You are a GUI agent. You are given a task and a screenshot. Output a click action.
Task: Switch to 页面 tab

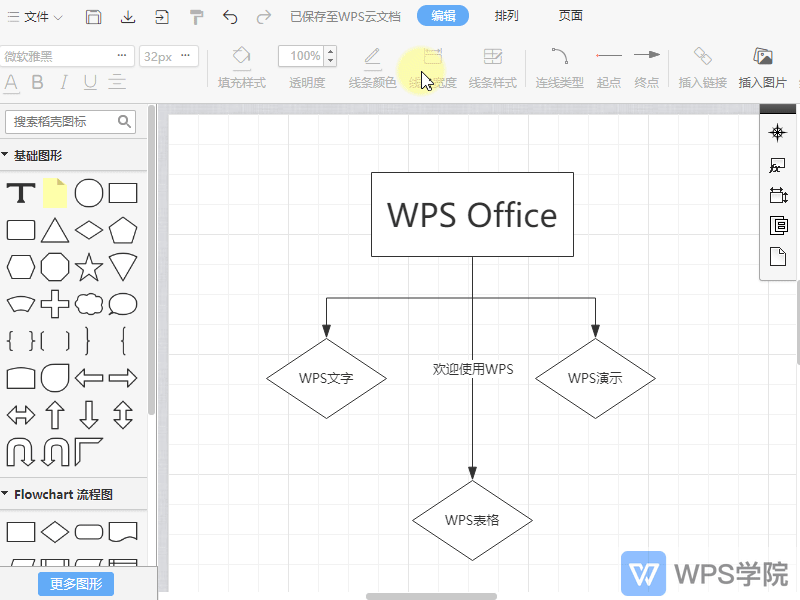[570, 16]
